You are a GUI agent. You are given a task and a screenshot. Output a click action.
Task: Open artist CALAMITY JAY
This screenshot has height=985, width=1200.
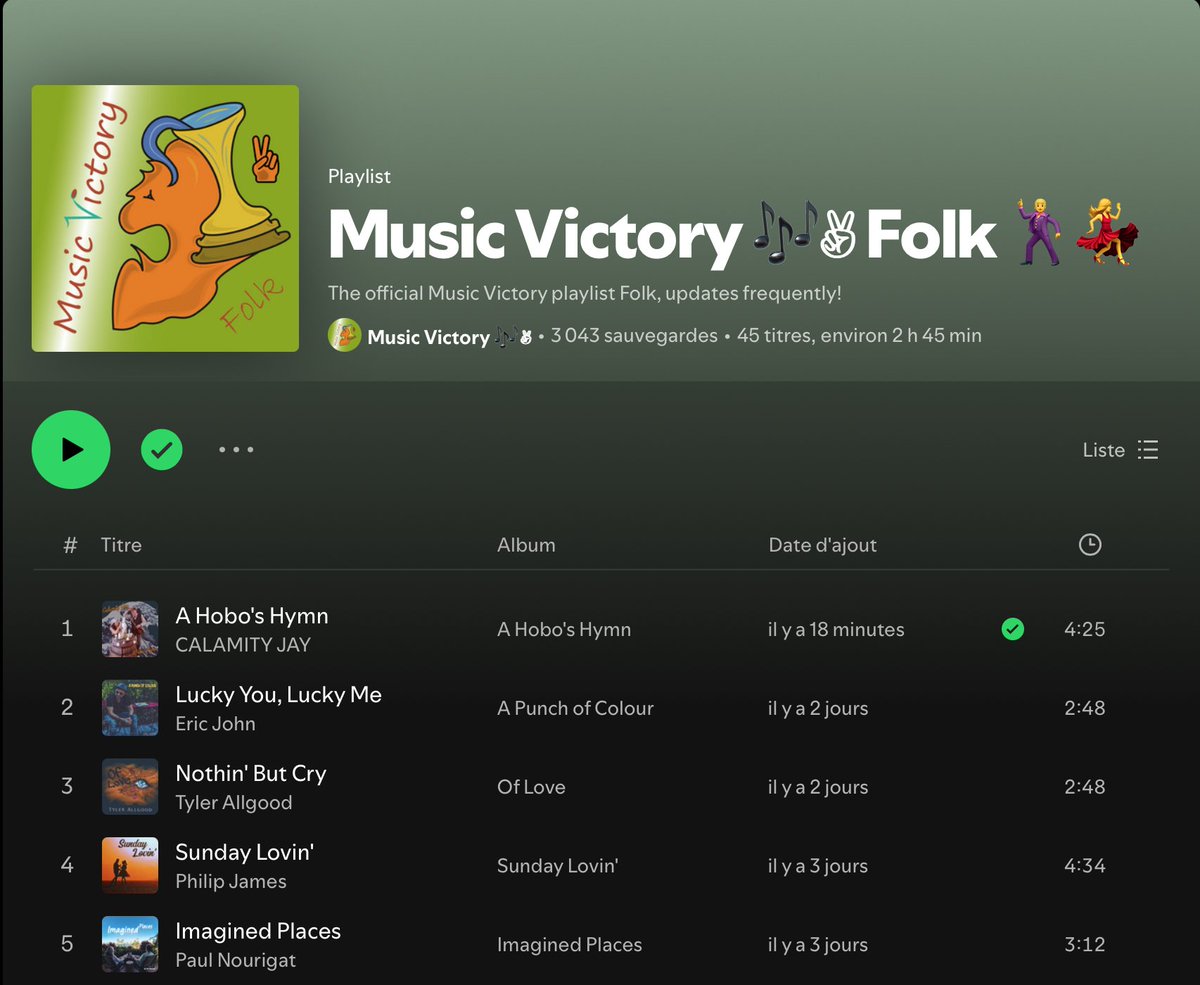(x=243, y=645)
